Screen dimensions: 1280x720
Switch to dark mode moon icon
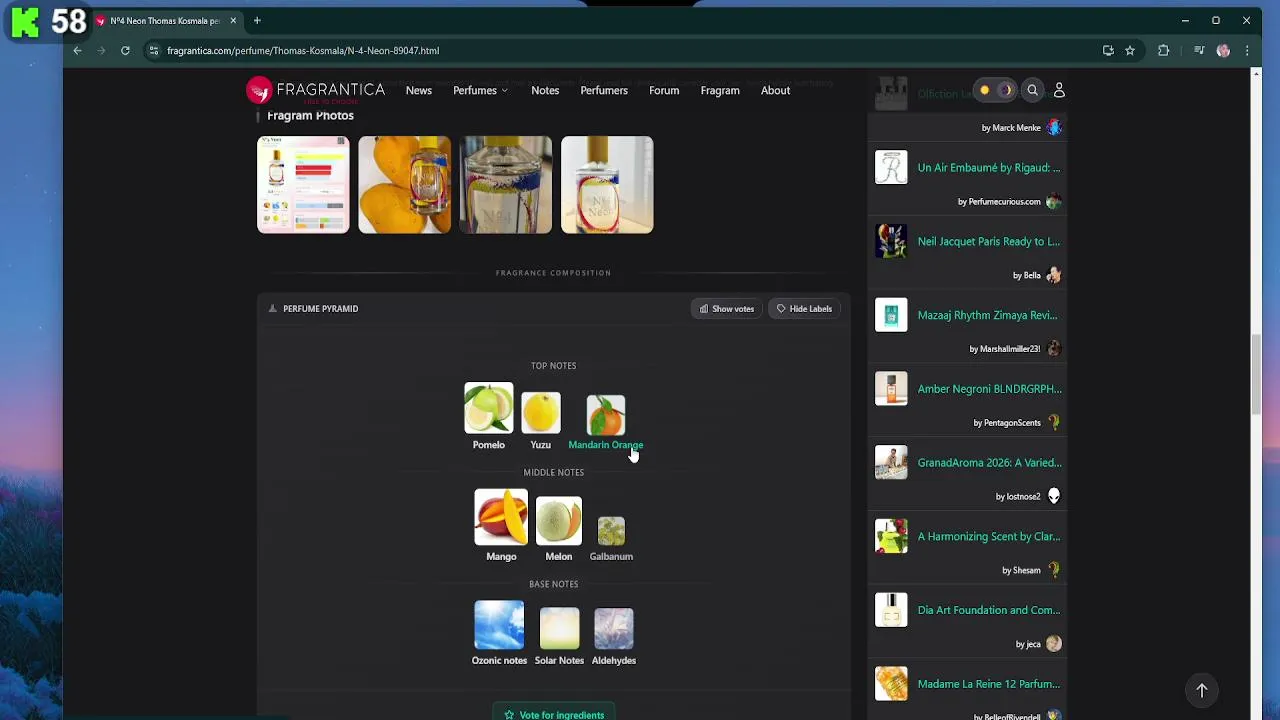1005,90
